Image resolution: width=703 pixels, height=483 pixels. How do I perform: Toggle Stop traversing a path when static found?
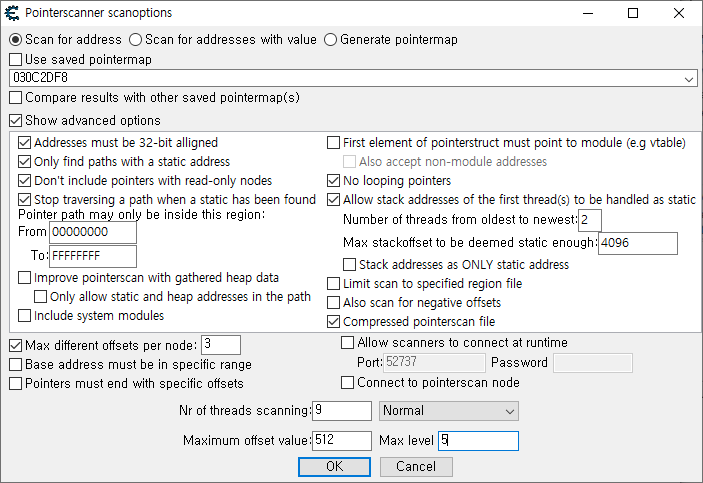tap(24, 200)
